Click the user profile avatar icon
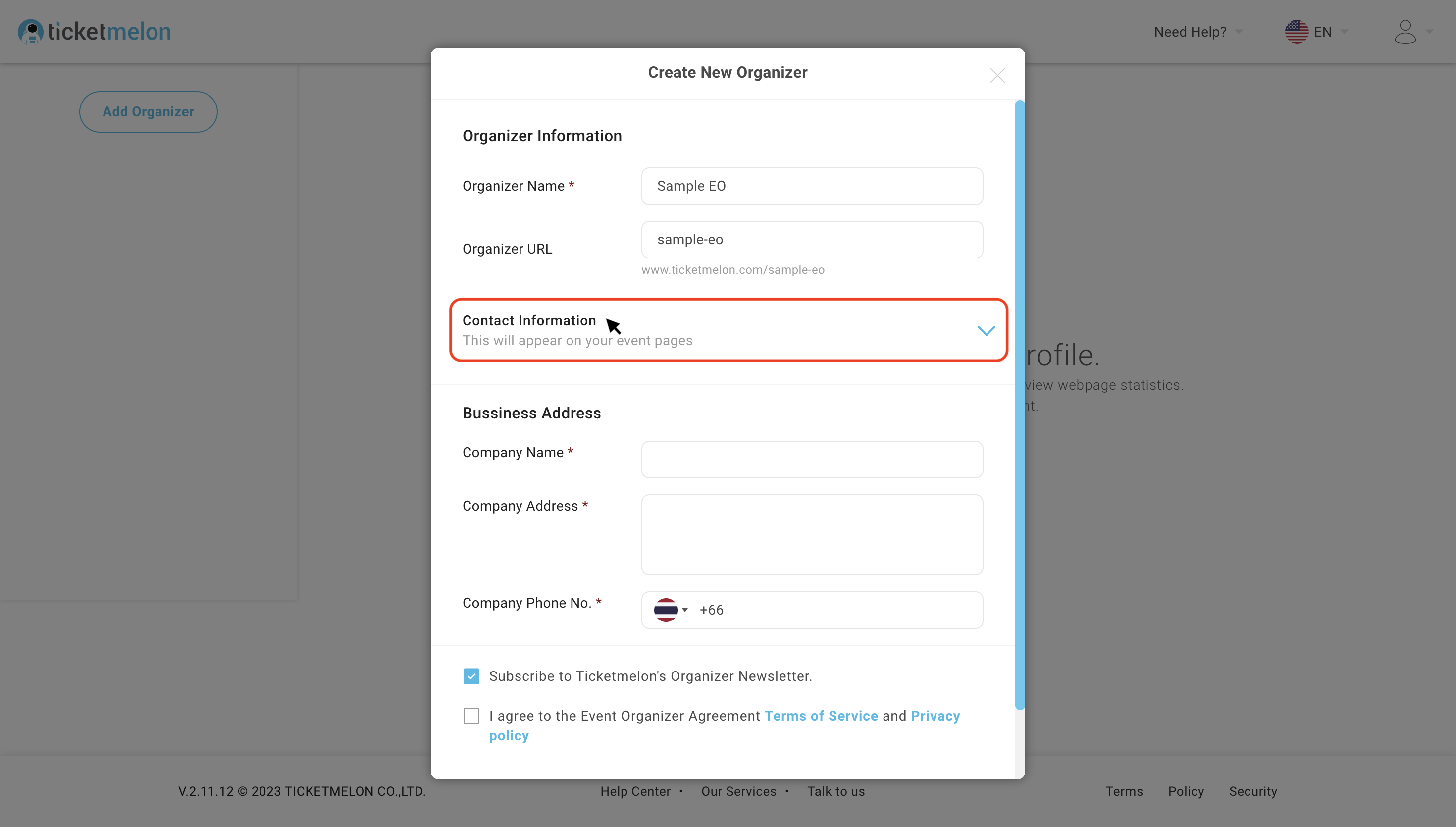This screenshot has height=827, width=1456. pos(1405,32)
